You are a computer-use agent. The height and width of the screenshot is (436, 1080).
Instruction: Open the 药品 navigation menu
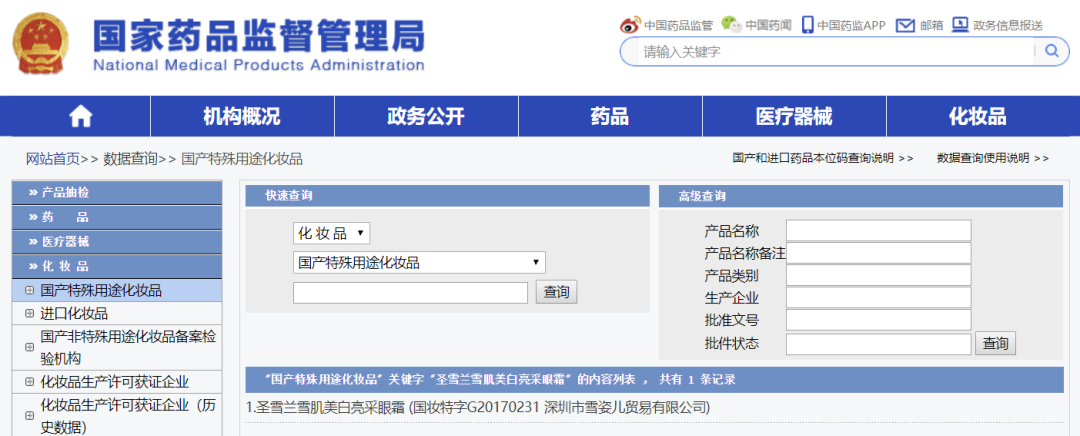(610, 116)
